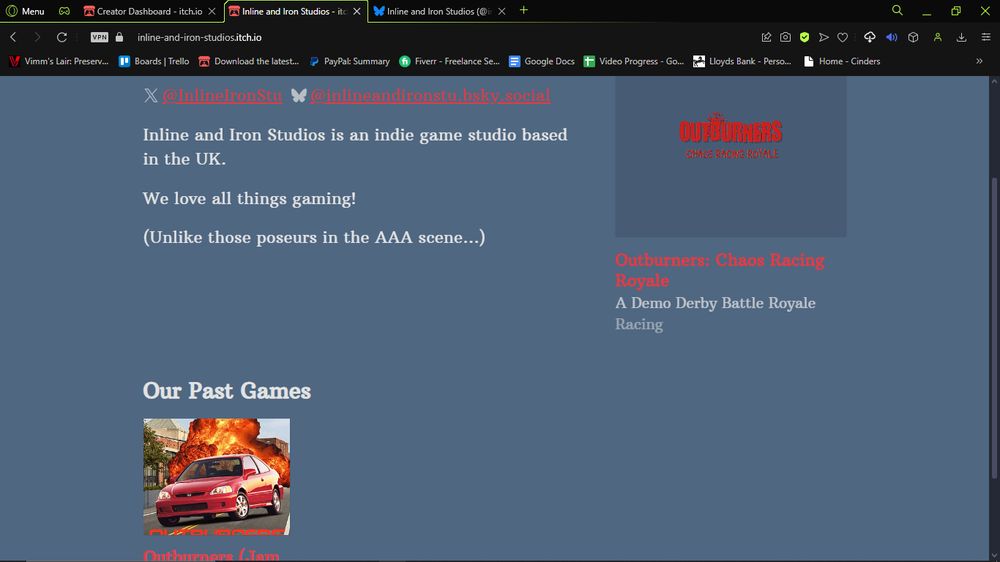This screenshot has width=1000, height=562.
Task: Open the Fiverr - Freelance bookmark
Action: click(x=450, y=61)
